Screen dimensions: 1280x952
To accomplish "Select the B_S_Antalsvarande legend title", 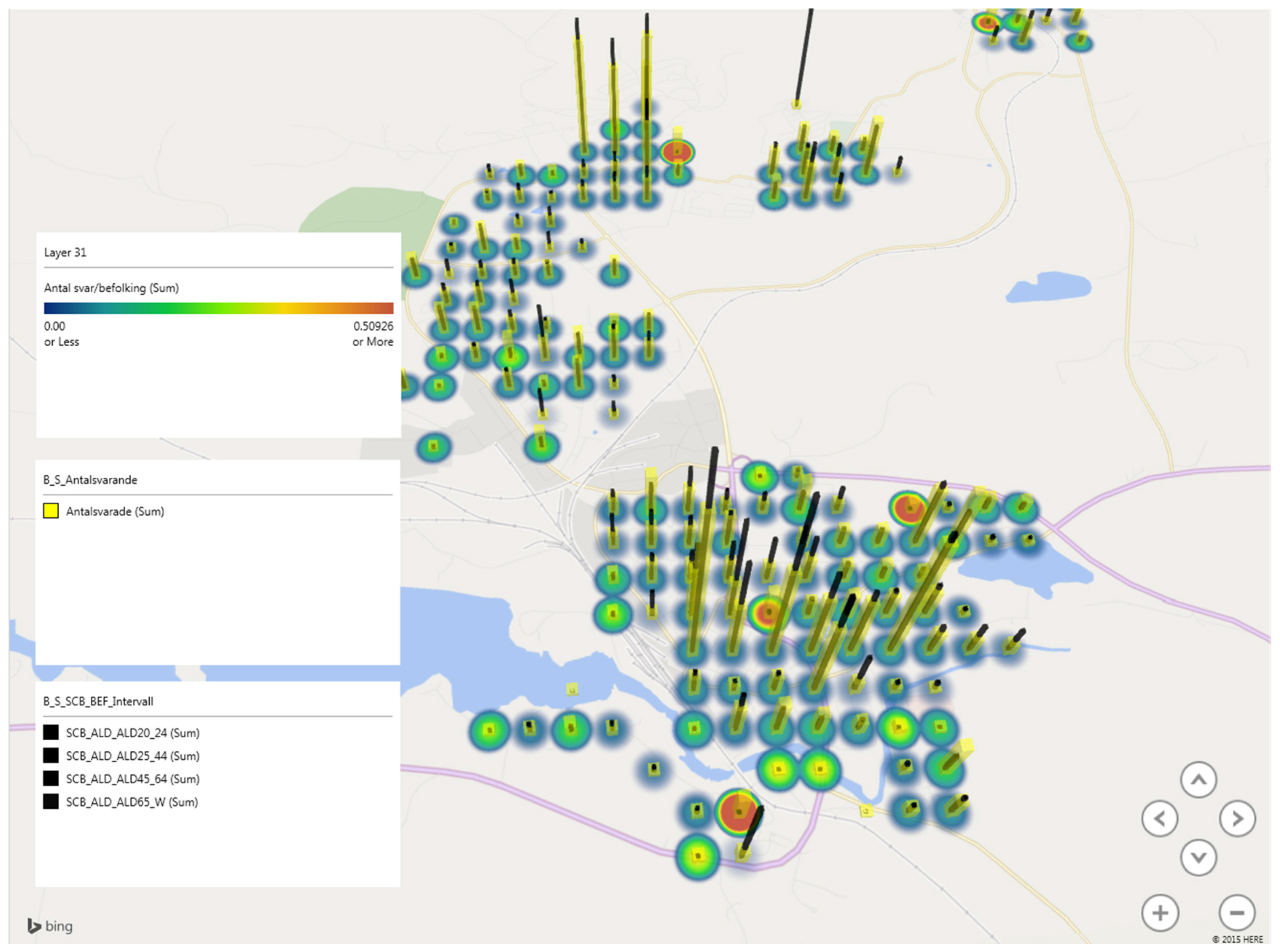I will [x=90, y=480].
